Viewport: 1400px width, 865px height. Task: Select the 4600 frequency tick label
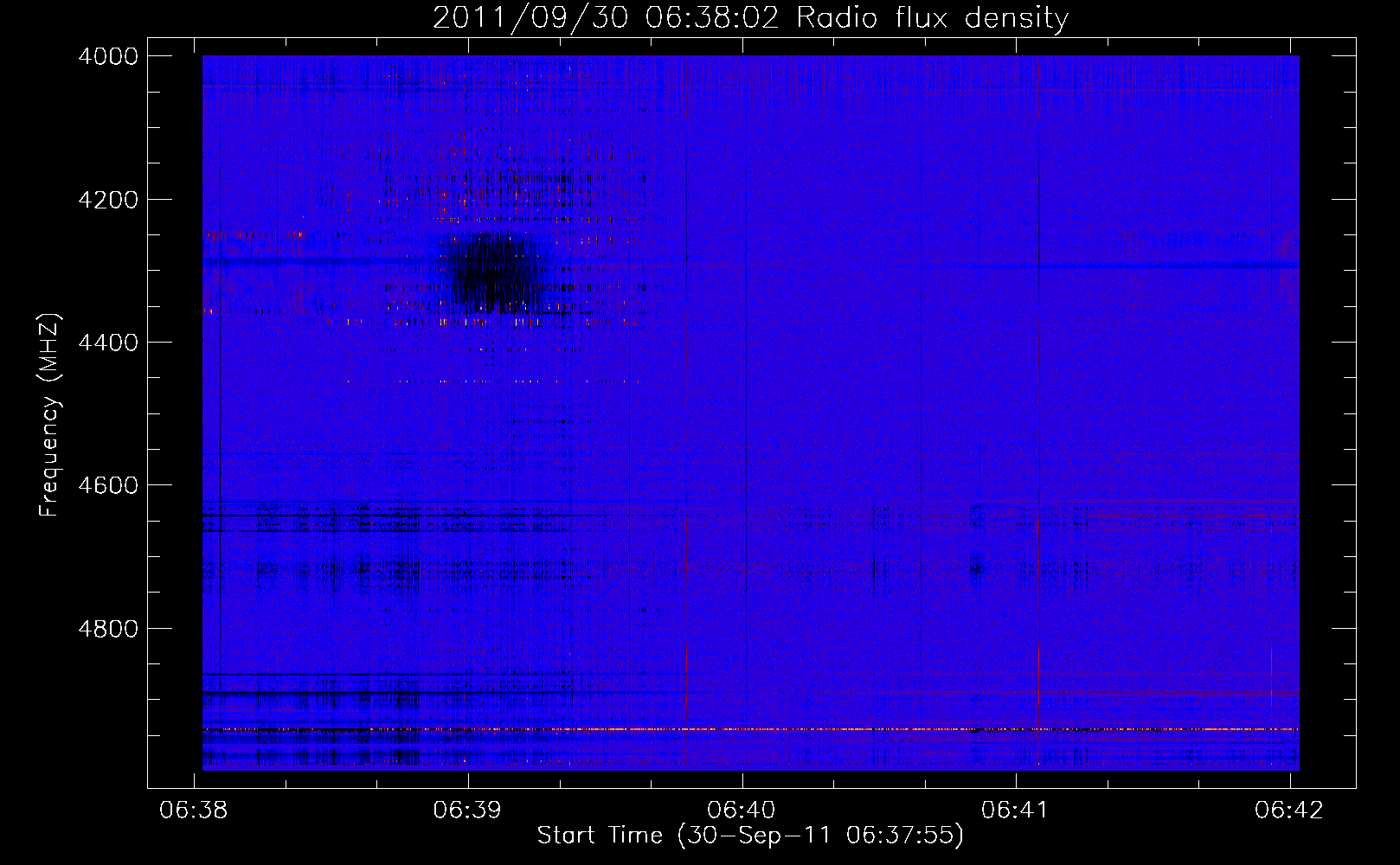[x=108, y=485]
